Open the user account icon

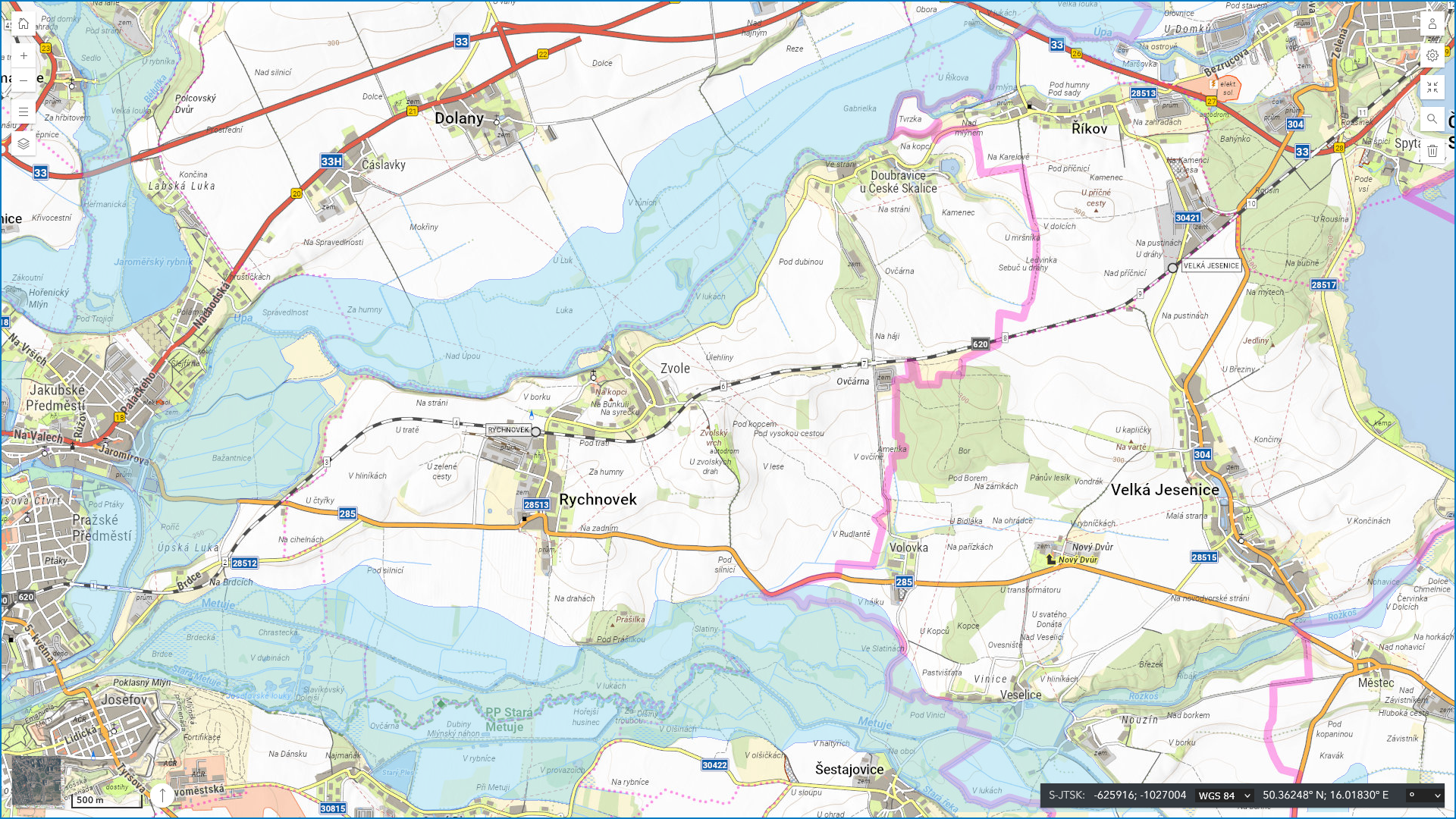(x=1432, y=24)
